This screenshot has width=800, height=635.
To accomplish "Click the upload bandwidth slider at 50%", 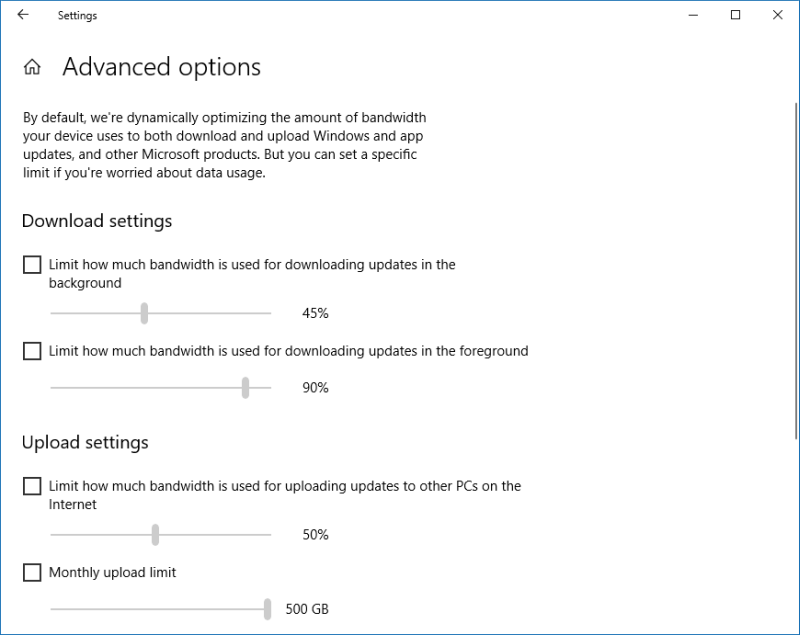I will tap(155, 534).
